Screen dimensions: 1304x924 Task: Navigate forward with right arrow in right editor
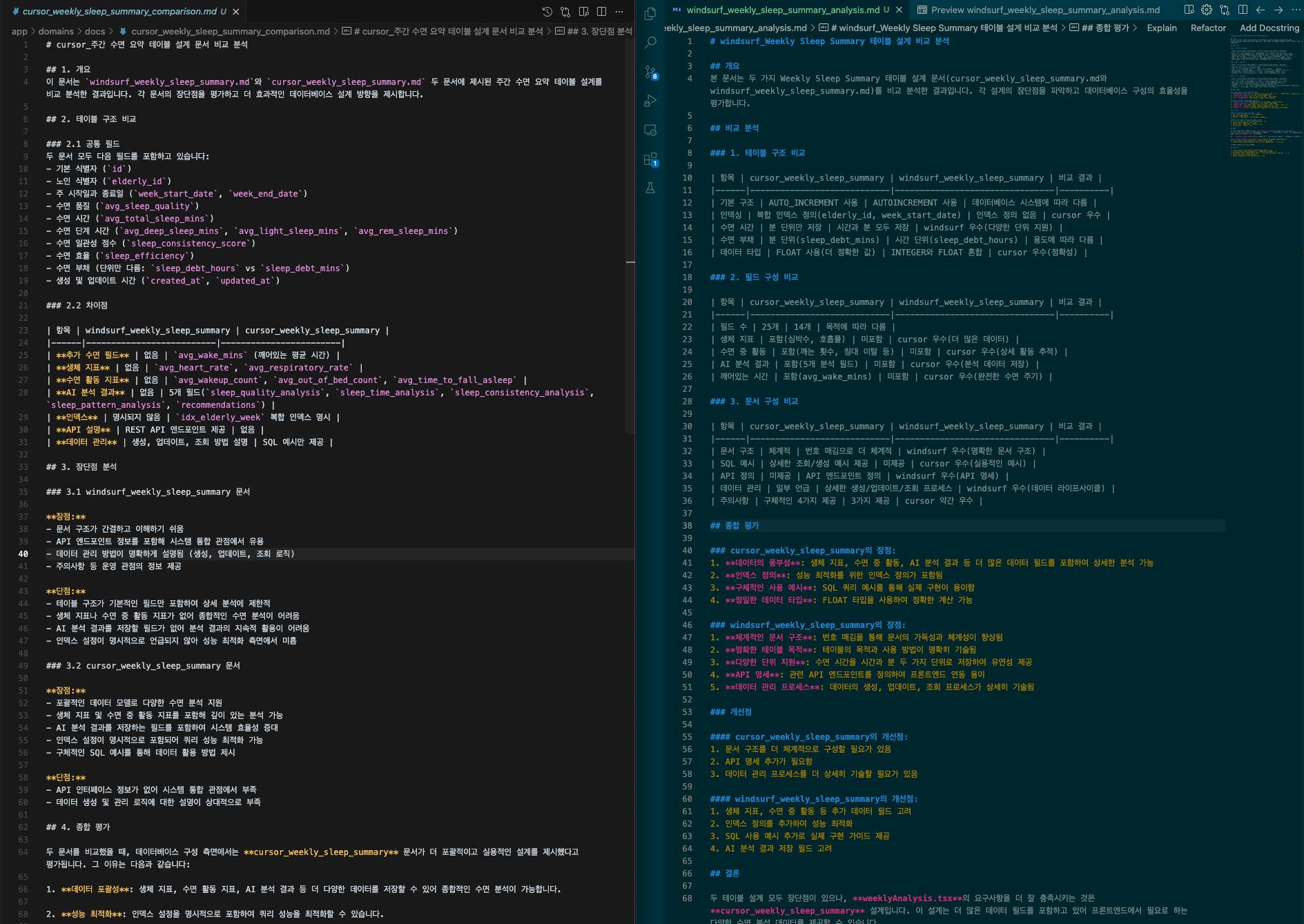pos(1278,10)
